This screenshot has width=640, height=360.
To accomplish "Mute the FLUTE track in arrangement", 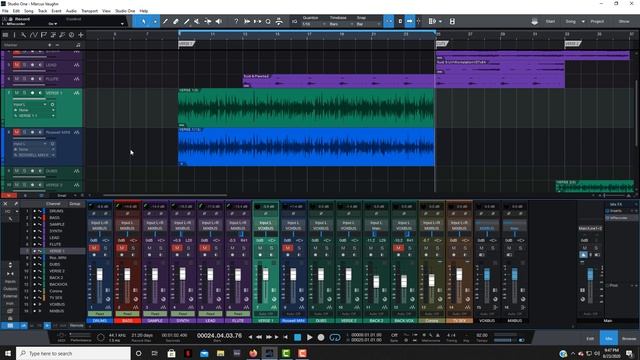I will pyautogui.click(x=17, y=79).
